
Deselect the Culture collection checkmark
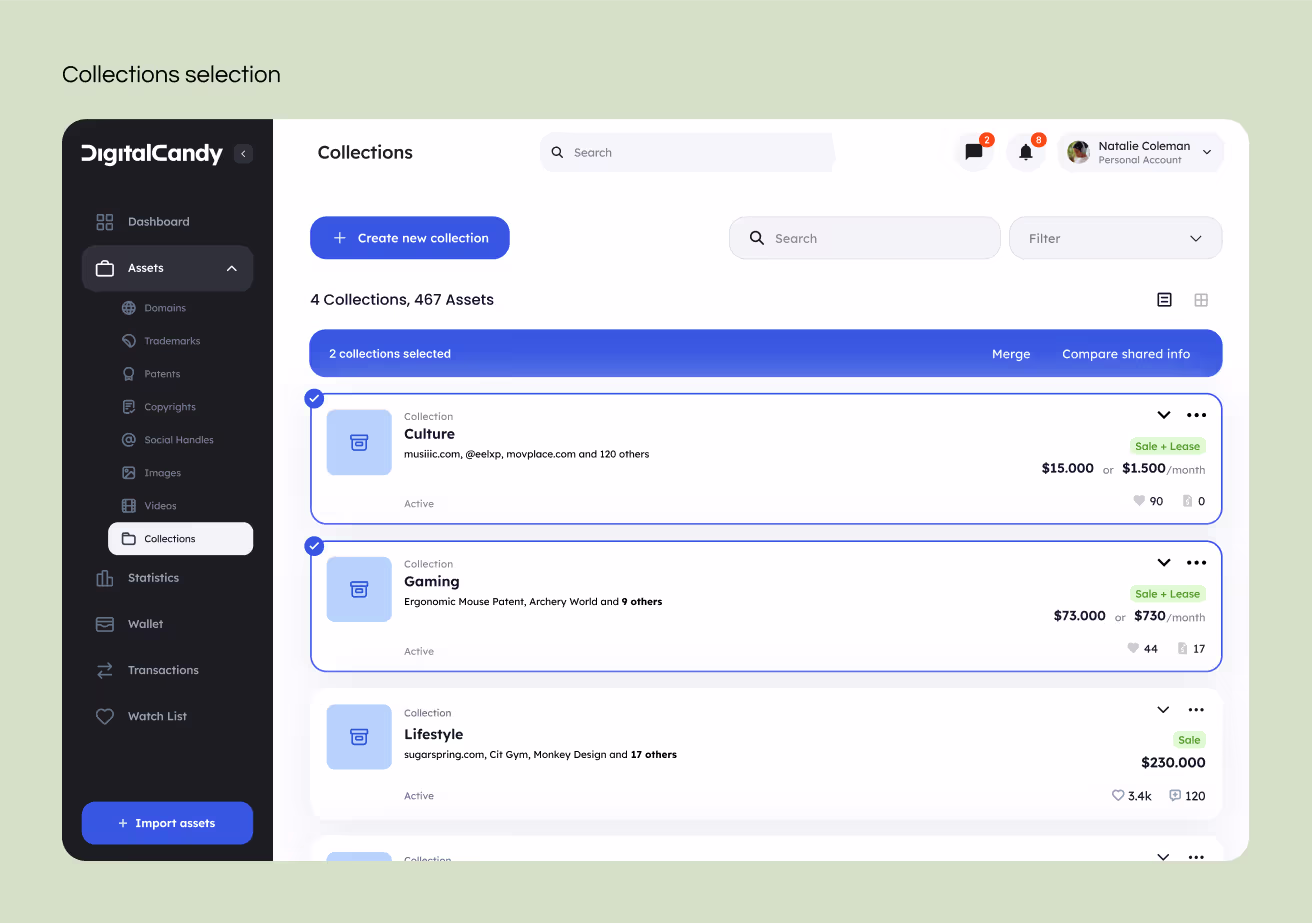pyautogui.click(x=314, y=398)
